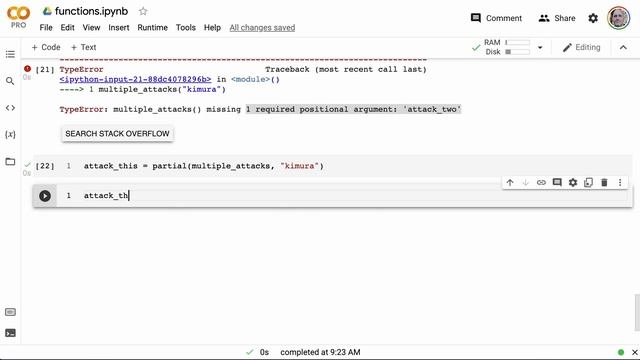Mirror cell in tab icon

pos(589,182)
